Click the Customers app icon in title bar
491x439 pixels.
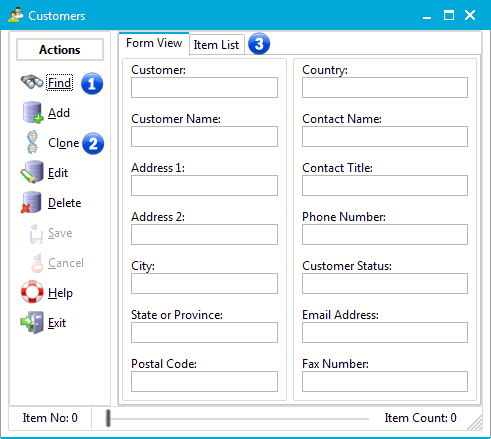pyautogui.click(x=16, y=15)
